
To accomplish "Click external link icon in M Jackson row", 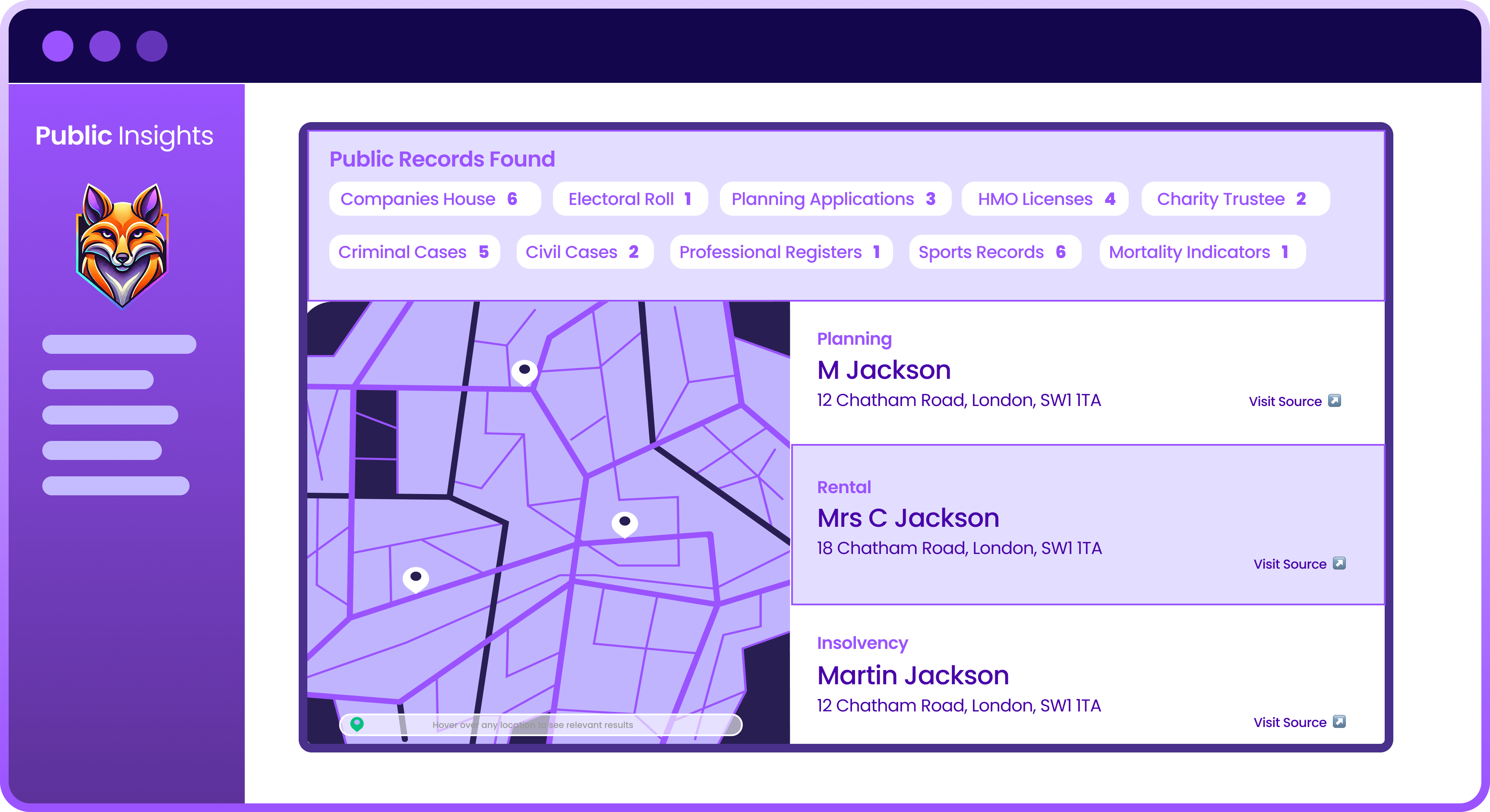I will pos(1335,400).
